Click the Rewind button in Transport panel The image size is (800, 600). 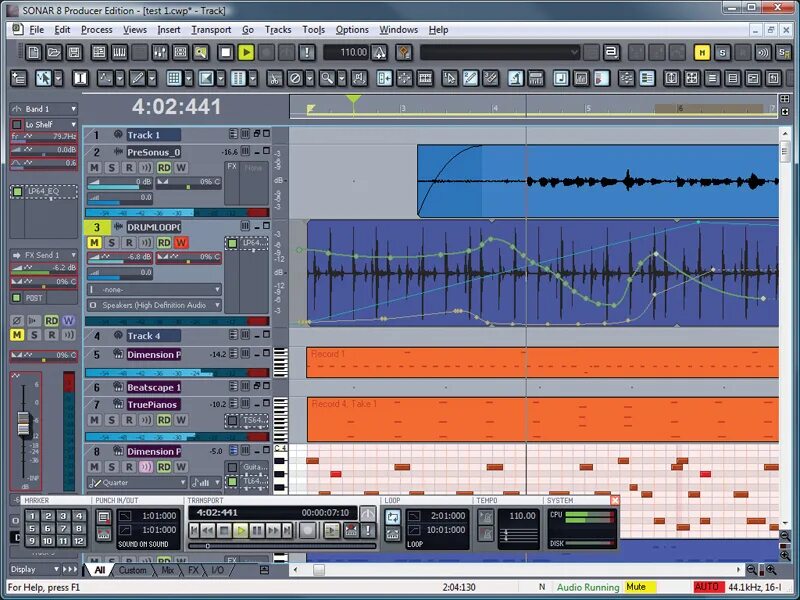208,531
